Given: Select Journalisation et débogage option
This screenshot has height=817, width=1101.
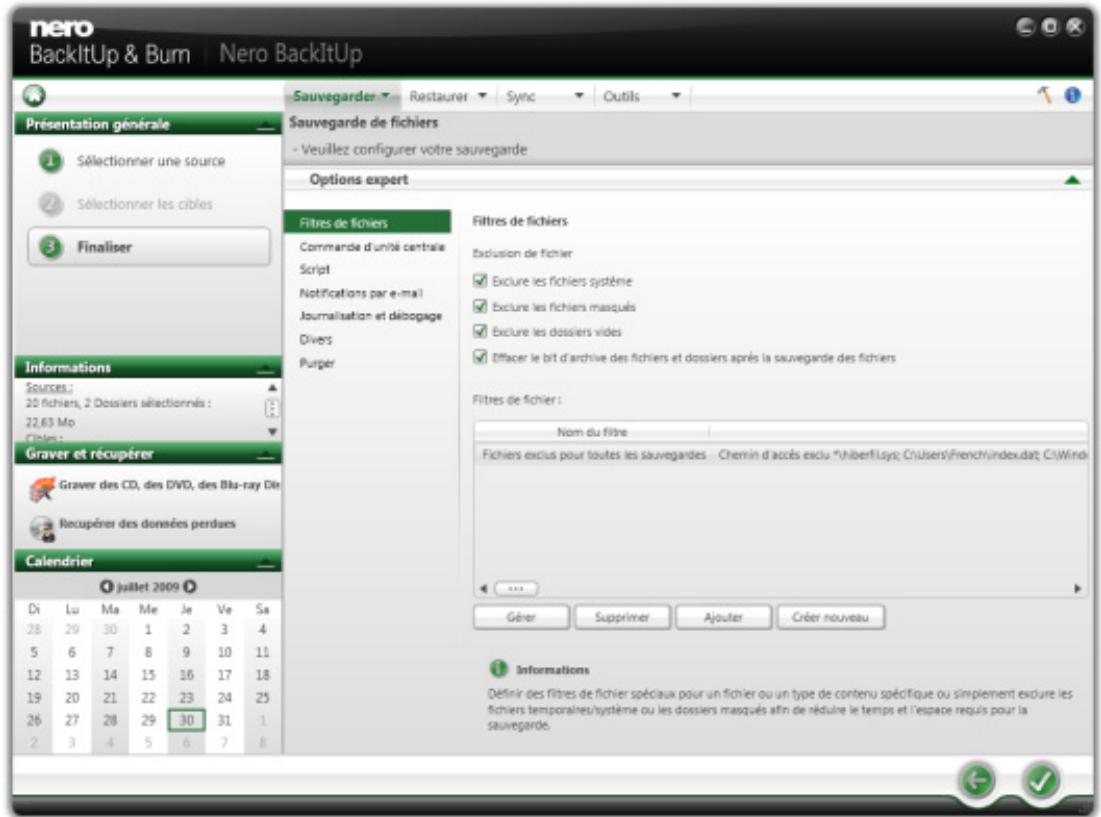Looking at the screenshot, I should pos(370,316).
